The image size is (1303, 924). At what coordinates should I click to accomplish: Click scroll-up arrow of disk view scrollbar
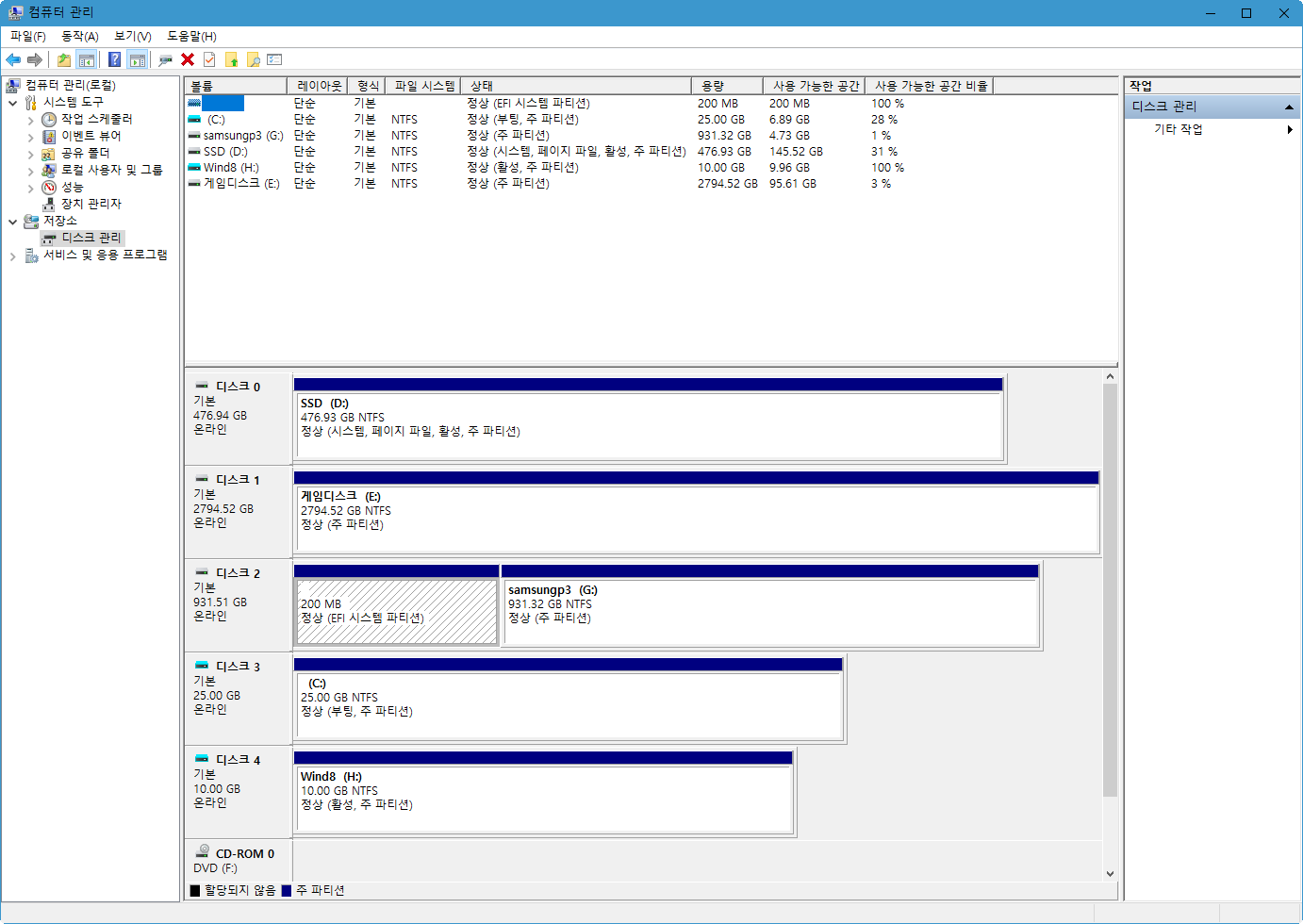tap(1110, 377)
